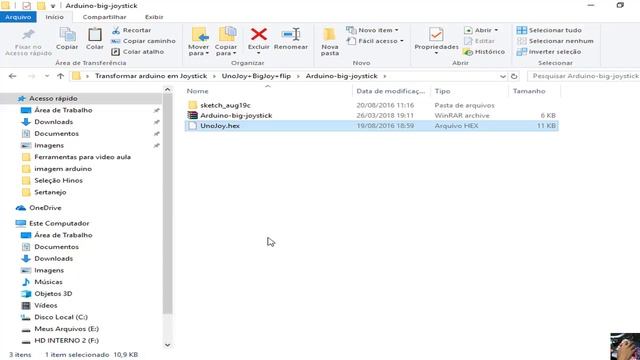The image size is (640, 360).
Task: Open the Sertanejo folder
Action: (50, 192)
